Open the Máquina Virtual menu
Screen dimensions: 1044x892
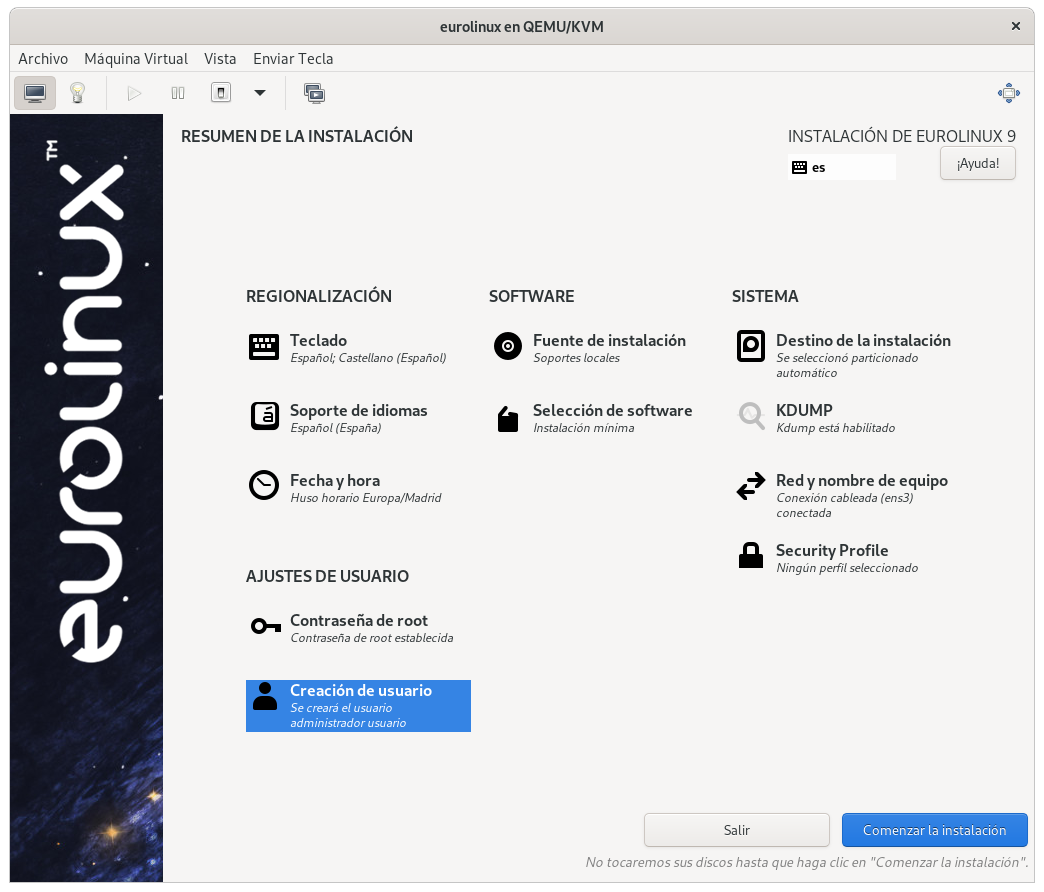tap(136, 59)
